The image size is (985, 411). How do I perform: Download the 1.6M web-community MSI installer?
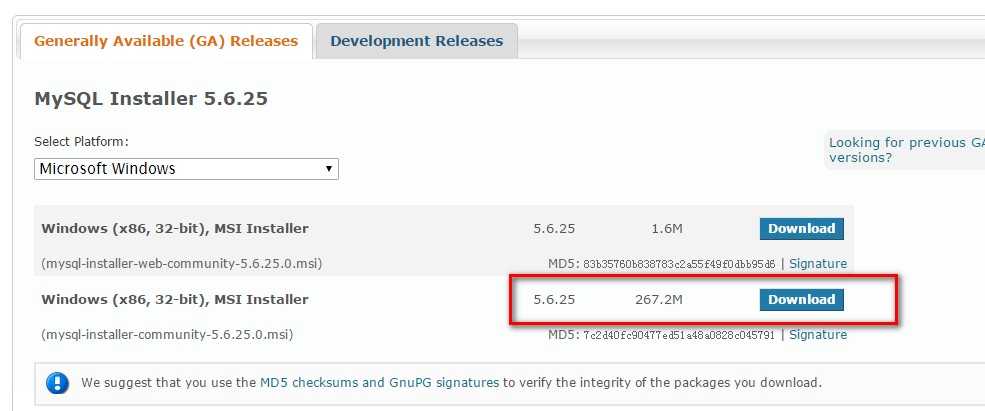(802, 229)
